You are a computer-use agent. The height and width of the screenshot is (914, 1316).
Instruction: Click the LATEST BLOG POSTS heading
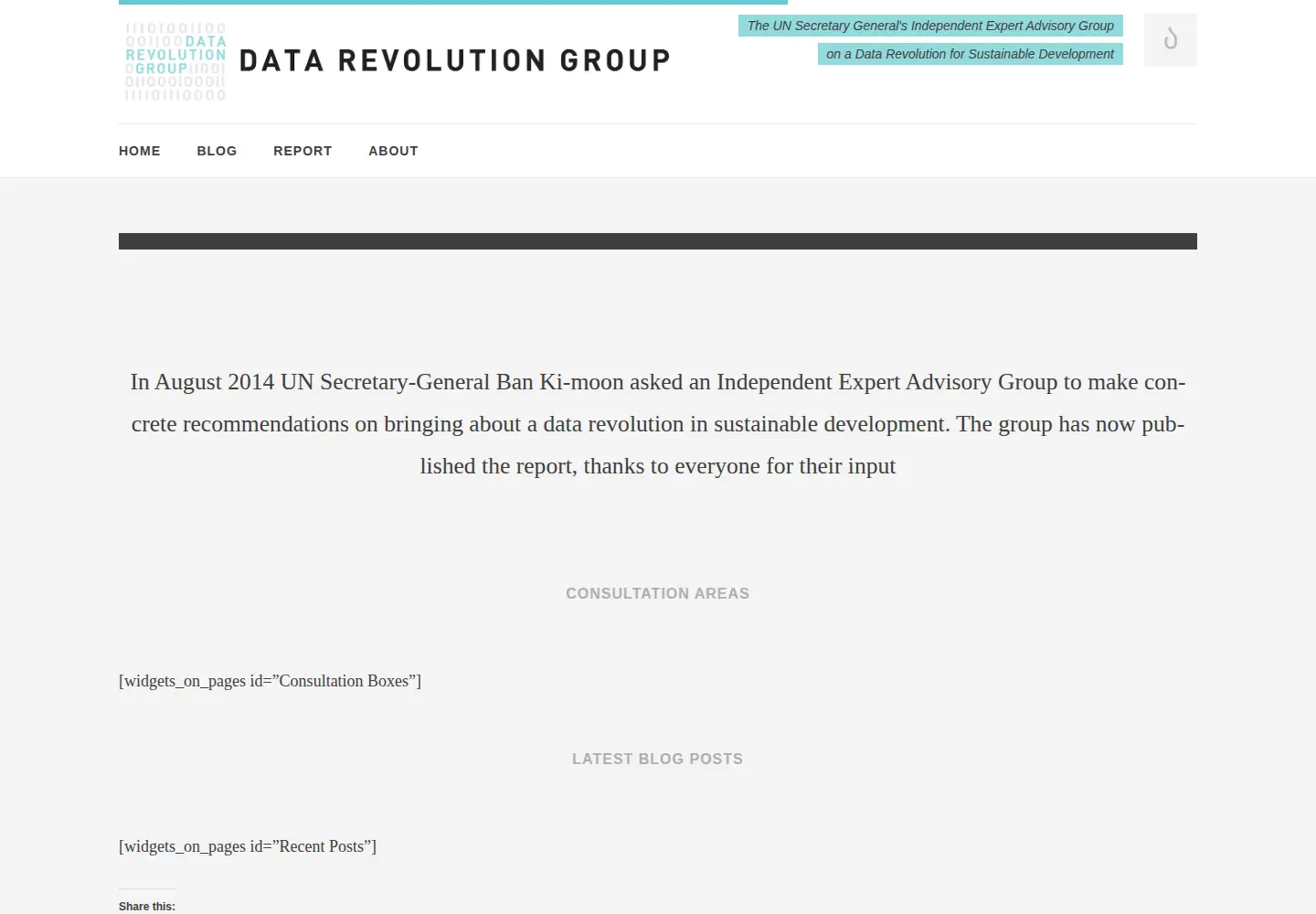point(658,759)
